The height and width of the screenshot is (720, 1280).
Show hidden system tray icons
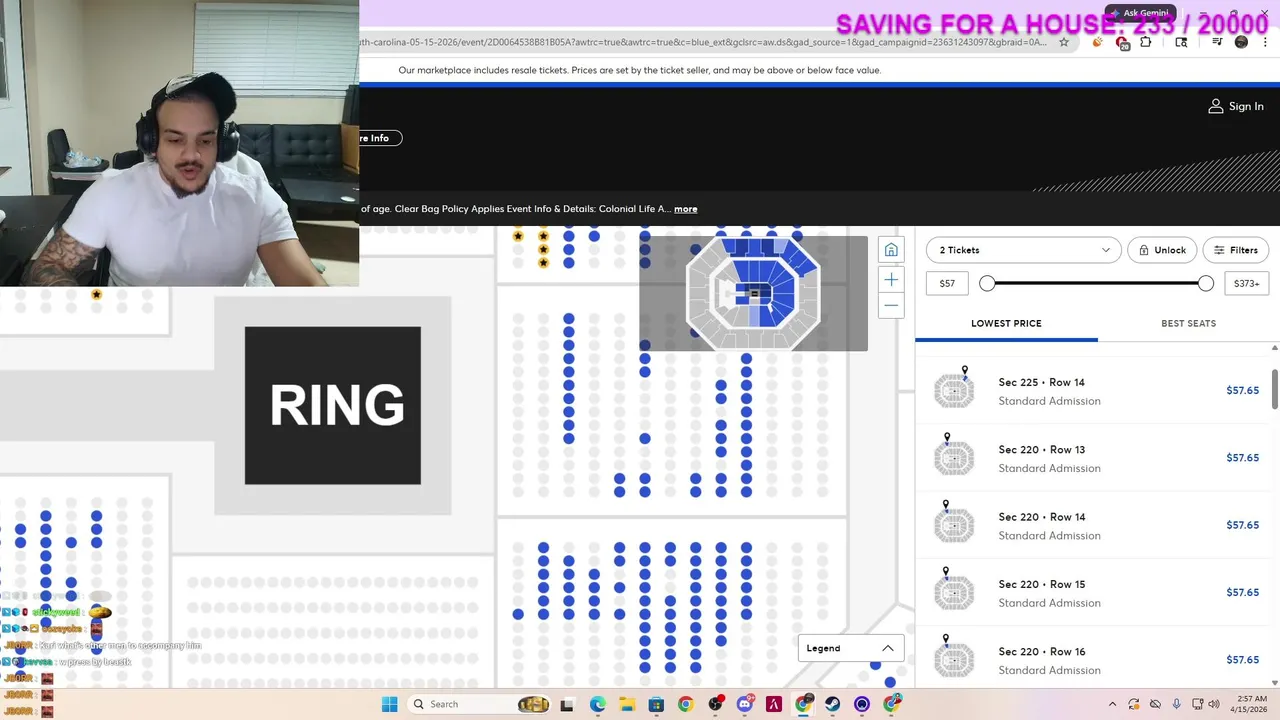1112,704
